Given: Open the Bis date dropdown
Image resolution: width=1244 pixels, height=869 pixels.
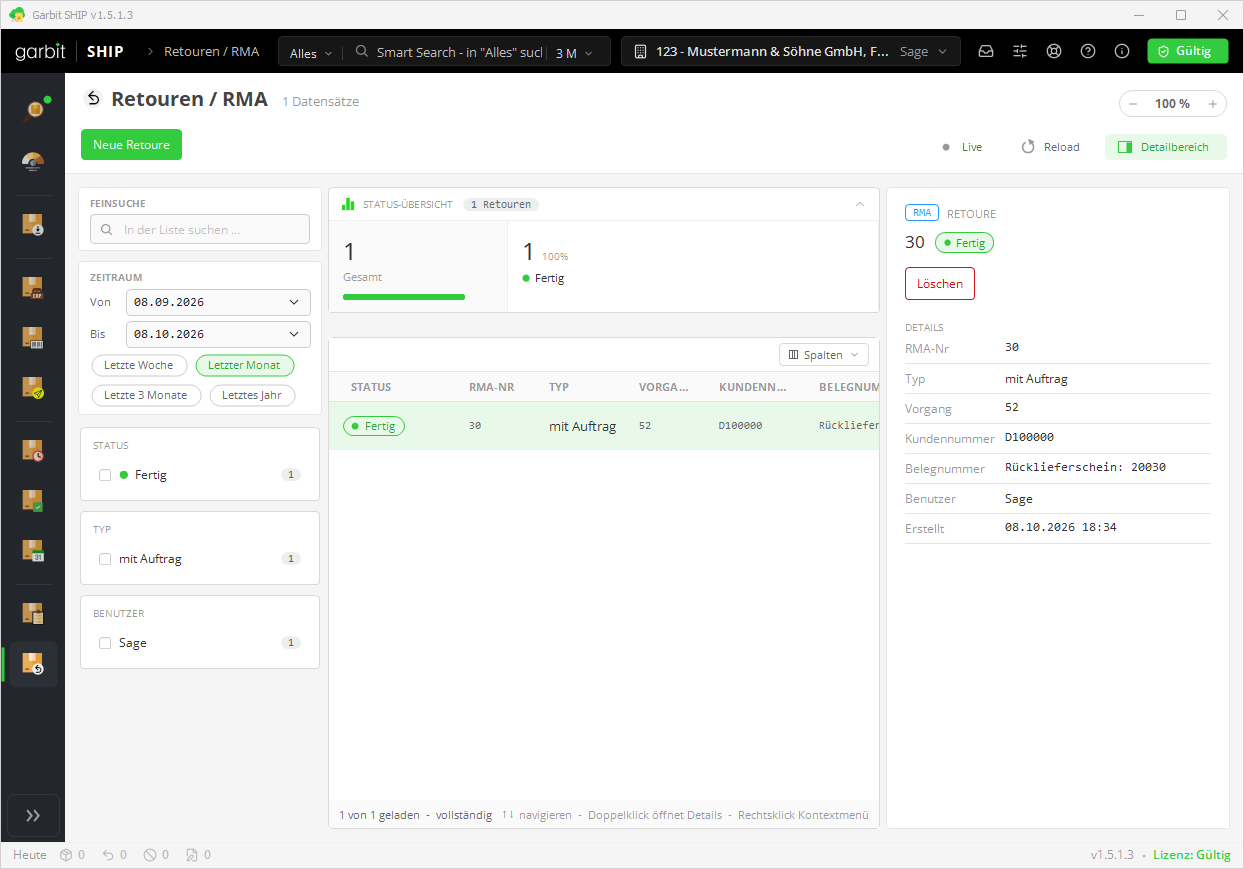Looking at the screenshot, I should 218,334.
